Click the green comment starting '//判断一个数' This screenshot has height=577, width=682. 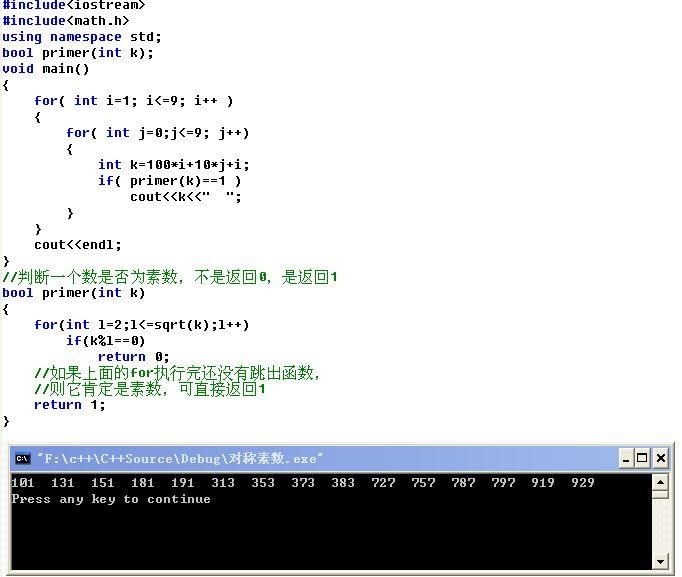click(170, 277)
